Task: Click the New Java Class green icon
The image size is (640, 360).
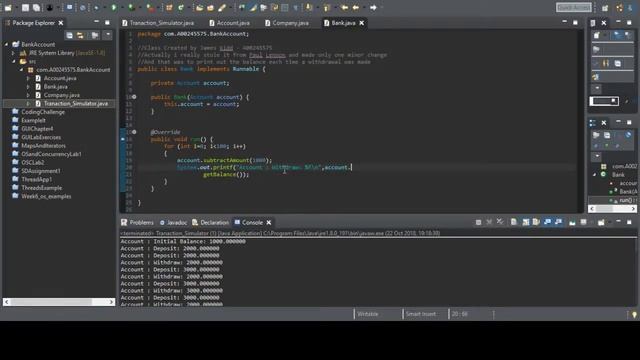Action: [x=181, y=7]
